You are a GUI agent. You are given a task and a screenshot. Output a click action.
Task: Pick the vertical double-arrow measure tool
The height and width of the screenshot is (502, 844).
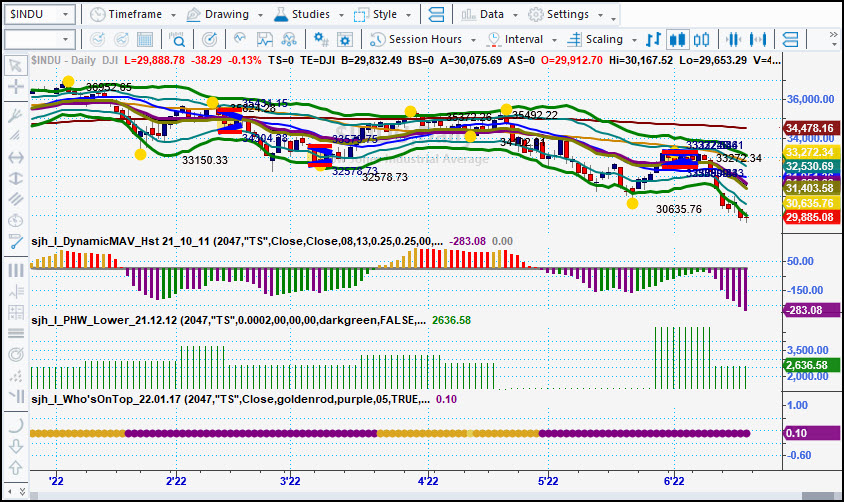coord(16,178)
